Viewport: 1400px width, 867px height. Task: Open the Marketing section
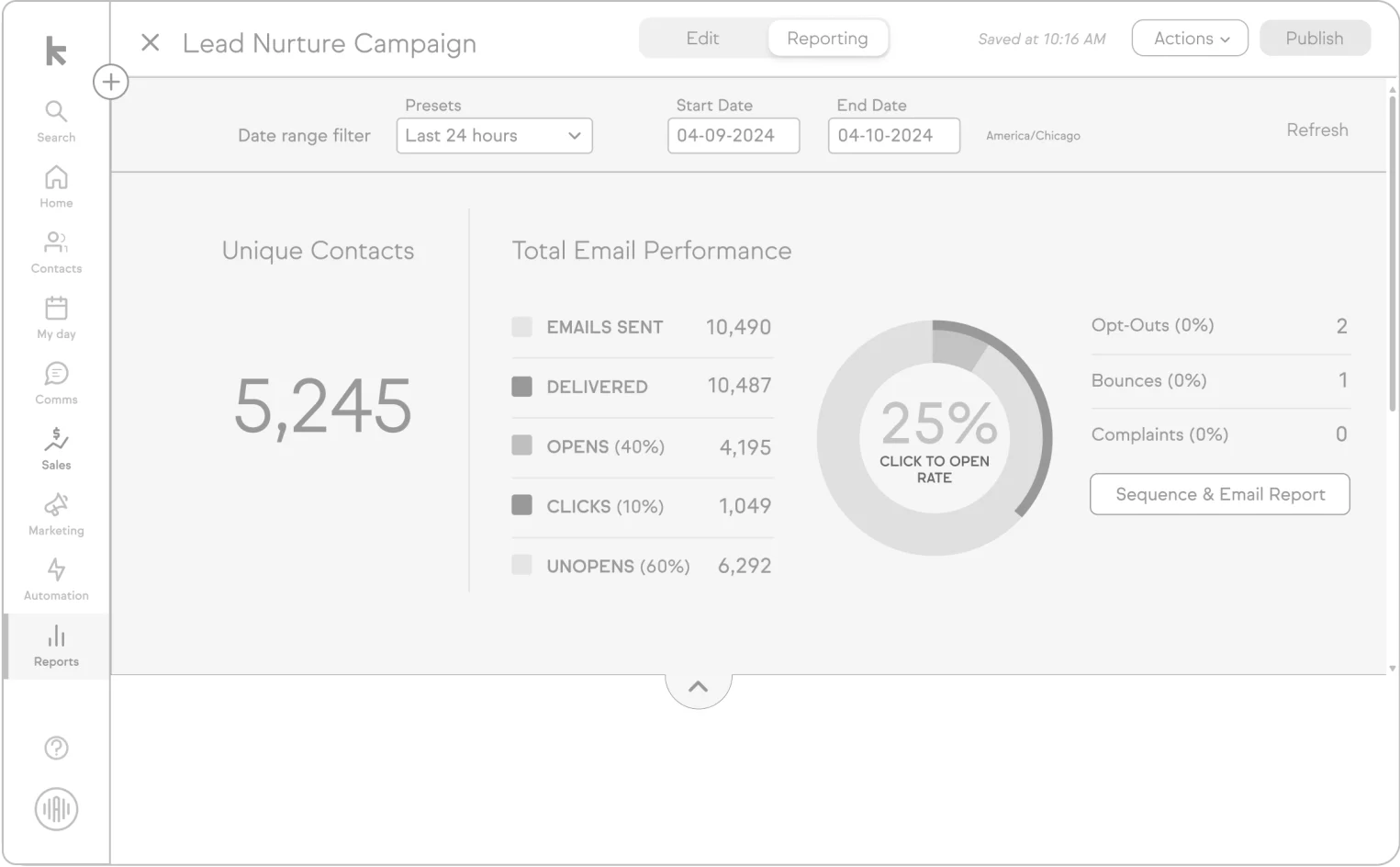coord(56,514)
